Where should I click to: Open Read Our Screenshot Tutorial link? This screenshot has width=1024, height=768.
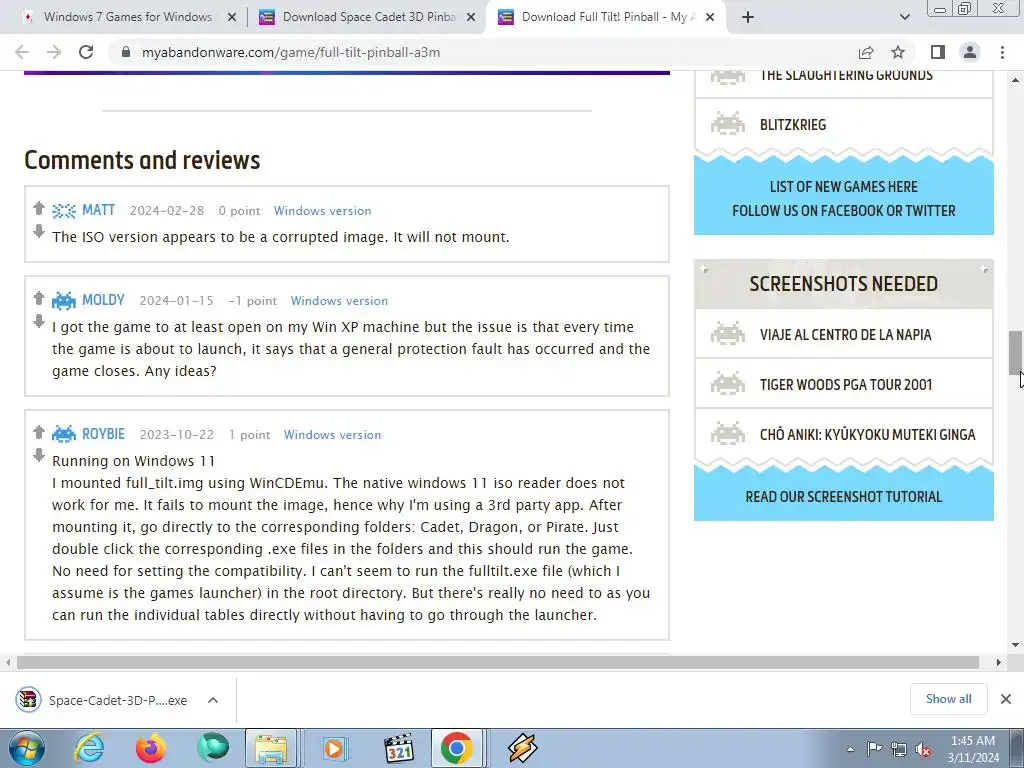(844, 496)
